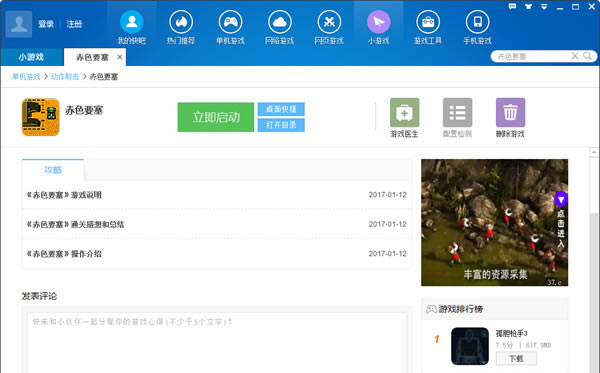Click the search input field
Image resolution: width=600 pixels, height=373 pixels.
[x=533, y=57]
